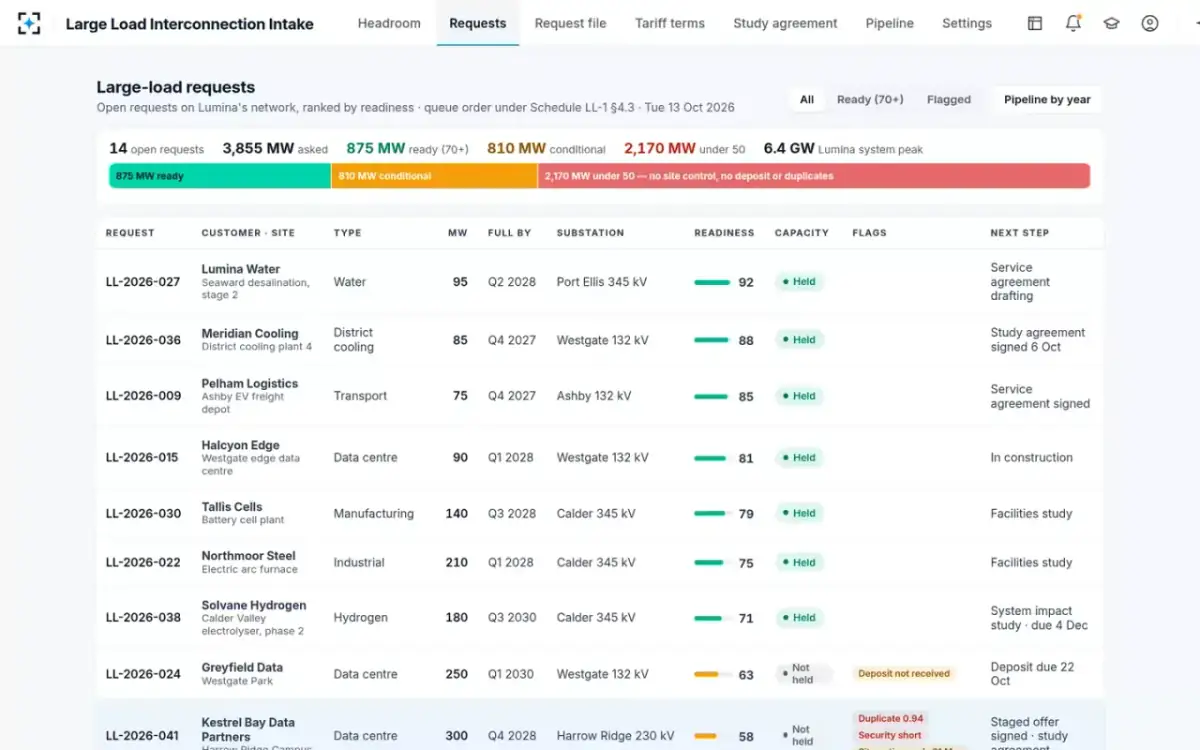
Task: Open the Settings tab
Action: click(x=967, y=23)
